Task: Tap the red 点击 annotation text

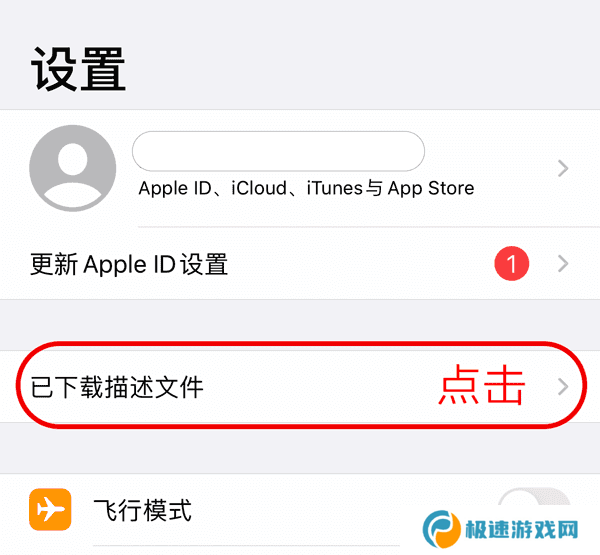Action: click(481, 385)
